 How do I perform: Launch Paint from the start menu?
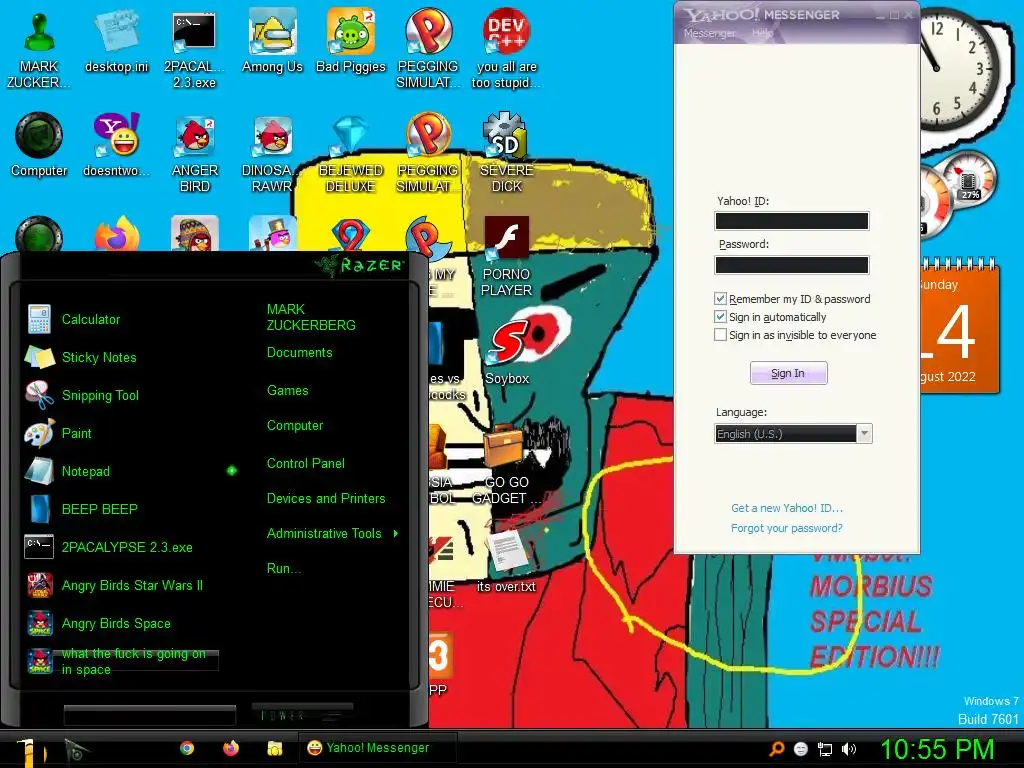point(76,433)
